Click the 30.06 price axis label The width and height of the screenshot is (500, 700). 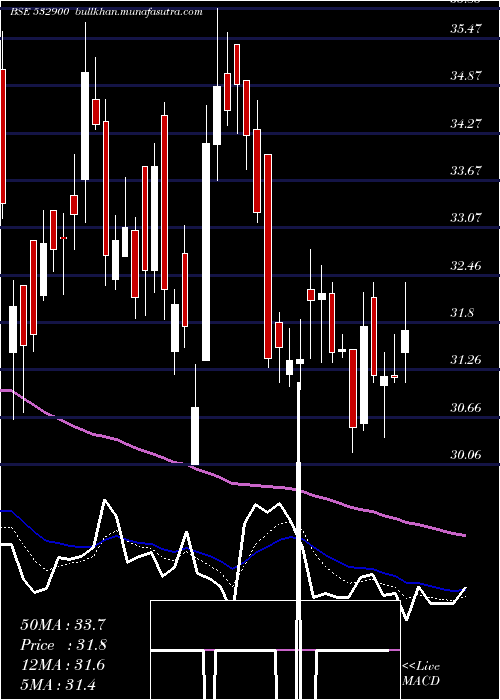[x=466, y=455]
